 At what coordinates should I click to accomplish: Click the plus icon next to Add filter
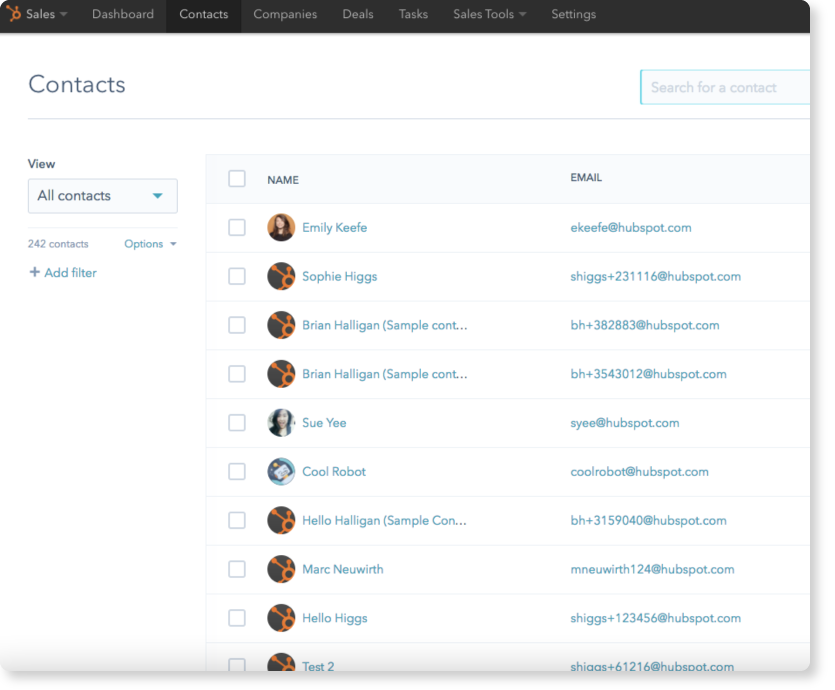pyautogui.click(x=35, y=272)
